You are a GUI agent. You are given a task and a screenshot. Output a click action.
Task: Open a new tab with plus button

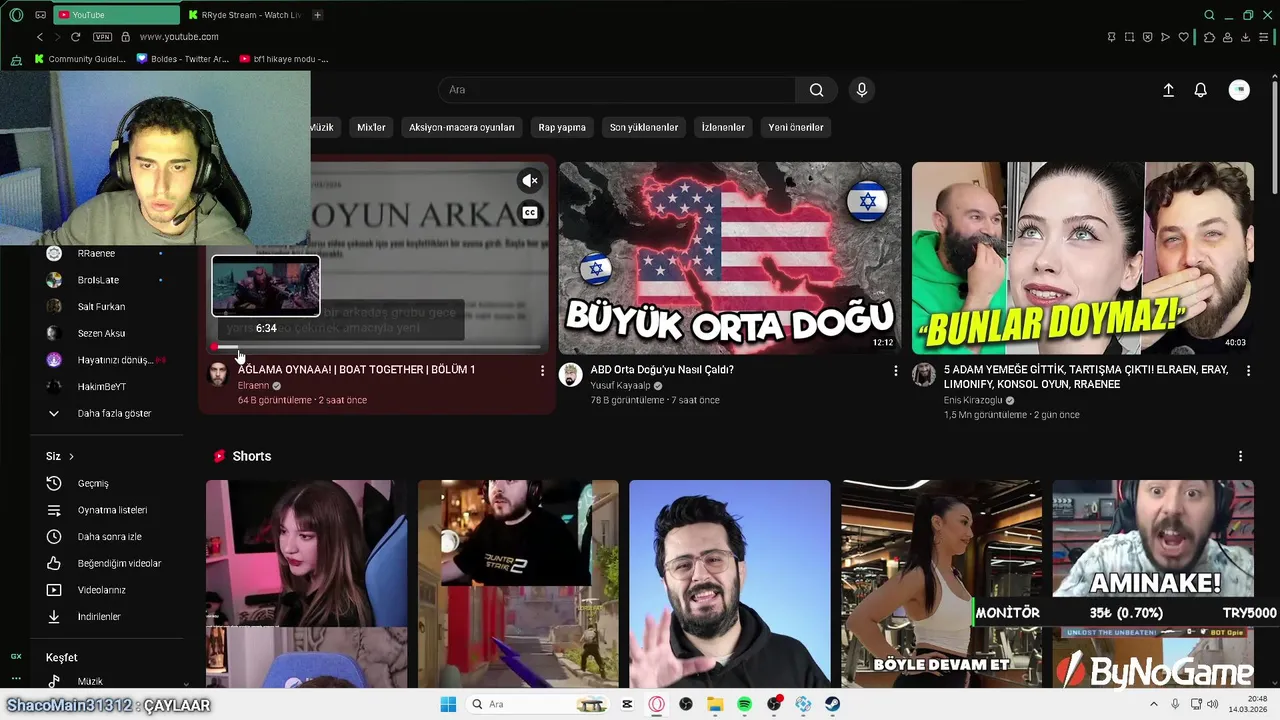pos(317,15)
